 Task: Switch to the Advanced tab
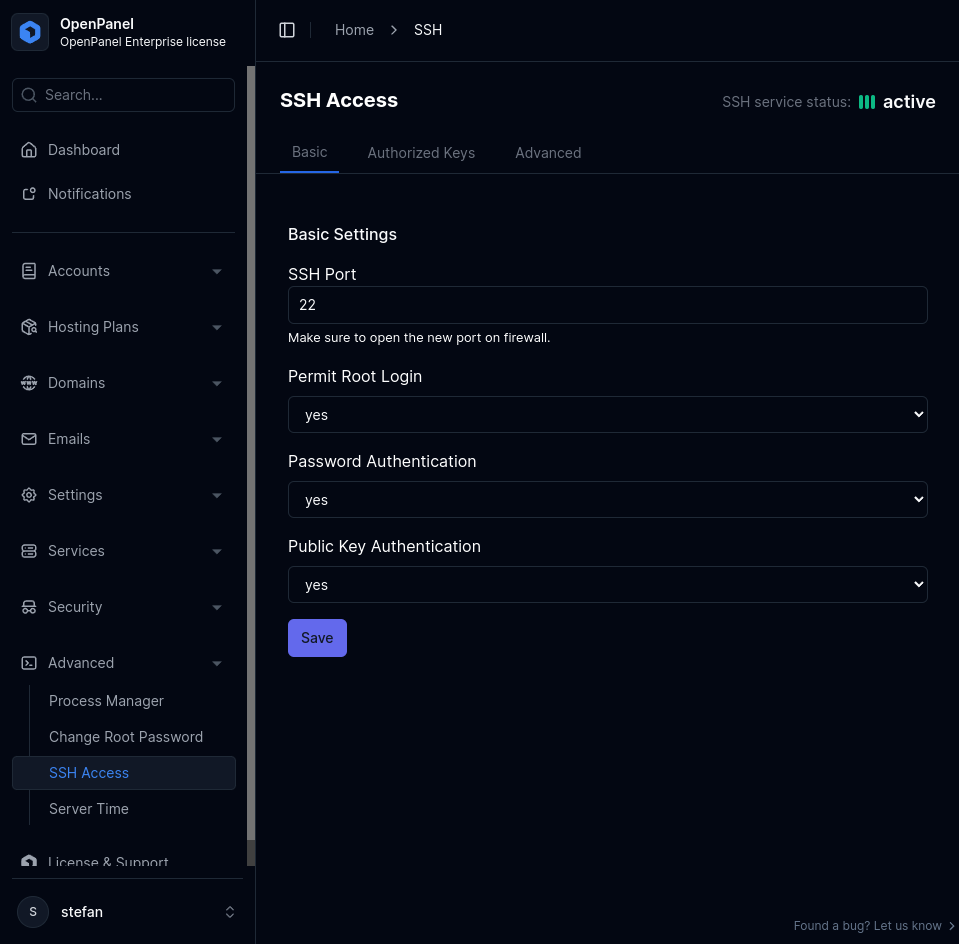548,153
